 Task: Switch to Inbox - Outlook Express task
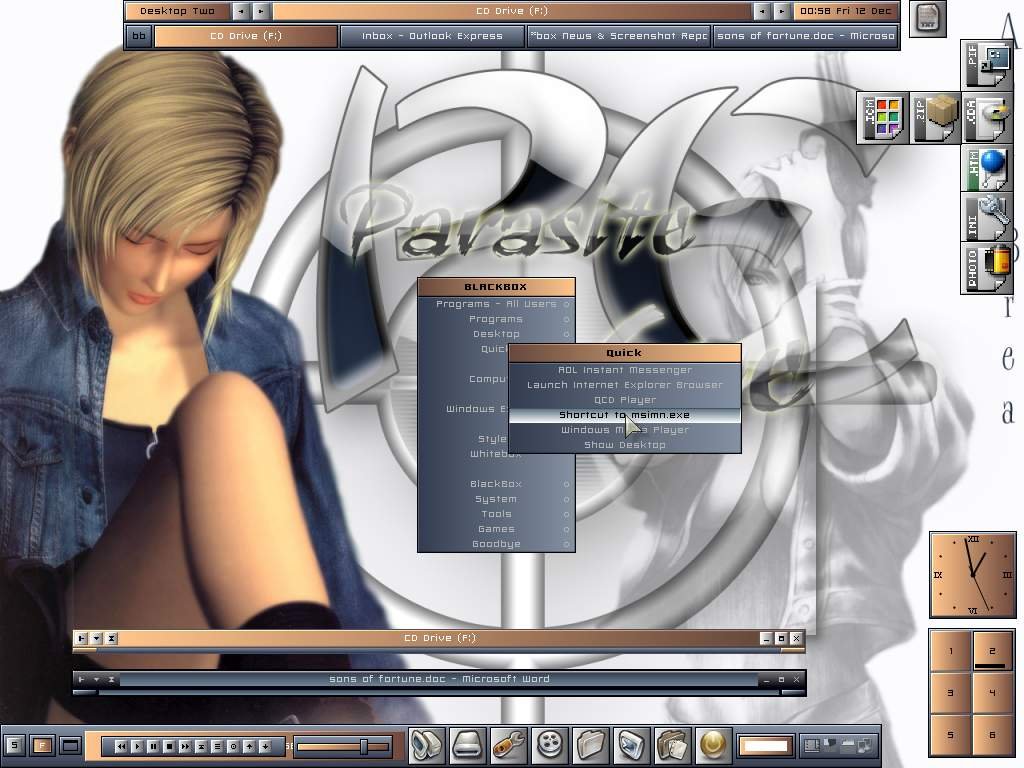(x=432, y=36)
